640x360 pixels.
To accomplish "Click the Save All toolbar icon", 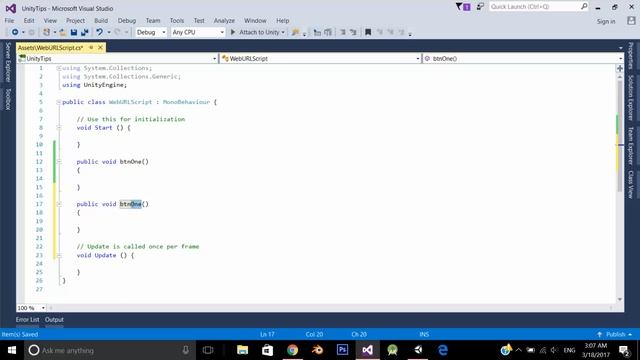I will [x=84, y=32].
